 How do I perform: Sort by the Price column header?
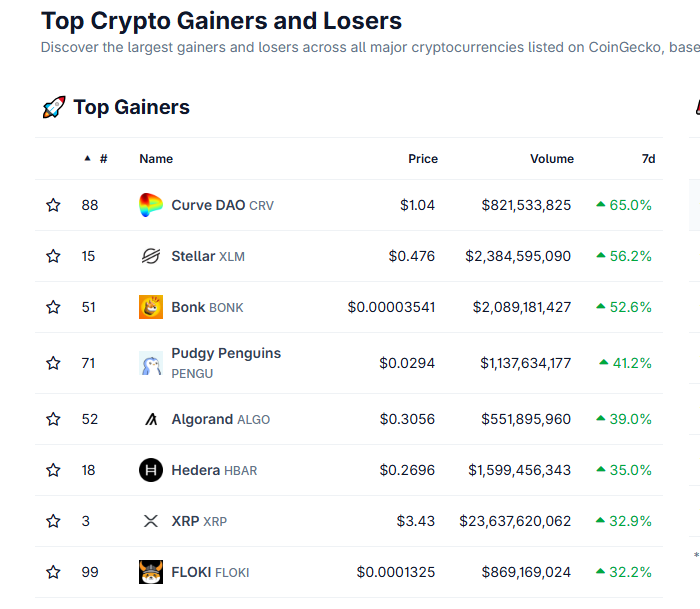422,158
